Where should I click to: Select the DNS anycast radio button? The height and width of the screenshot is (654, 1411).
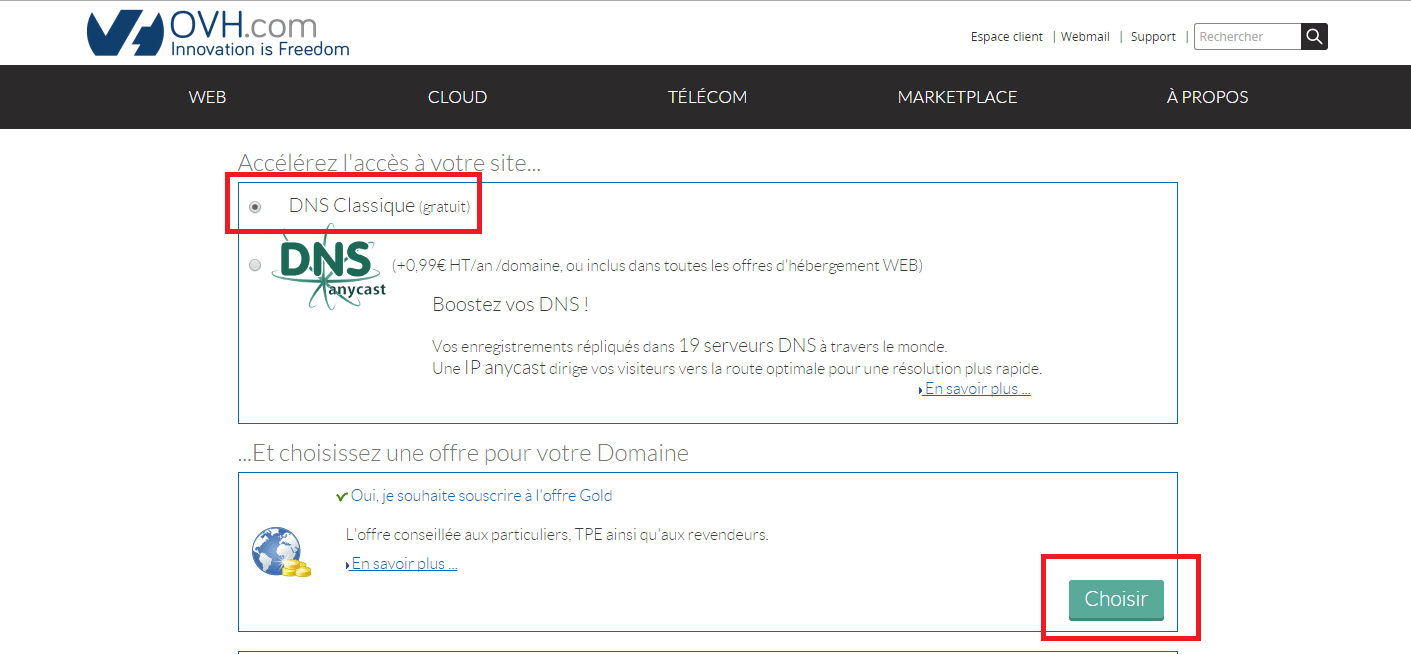(x=255, y=265)
